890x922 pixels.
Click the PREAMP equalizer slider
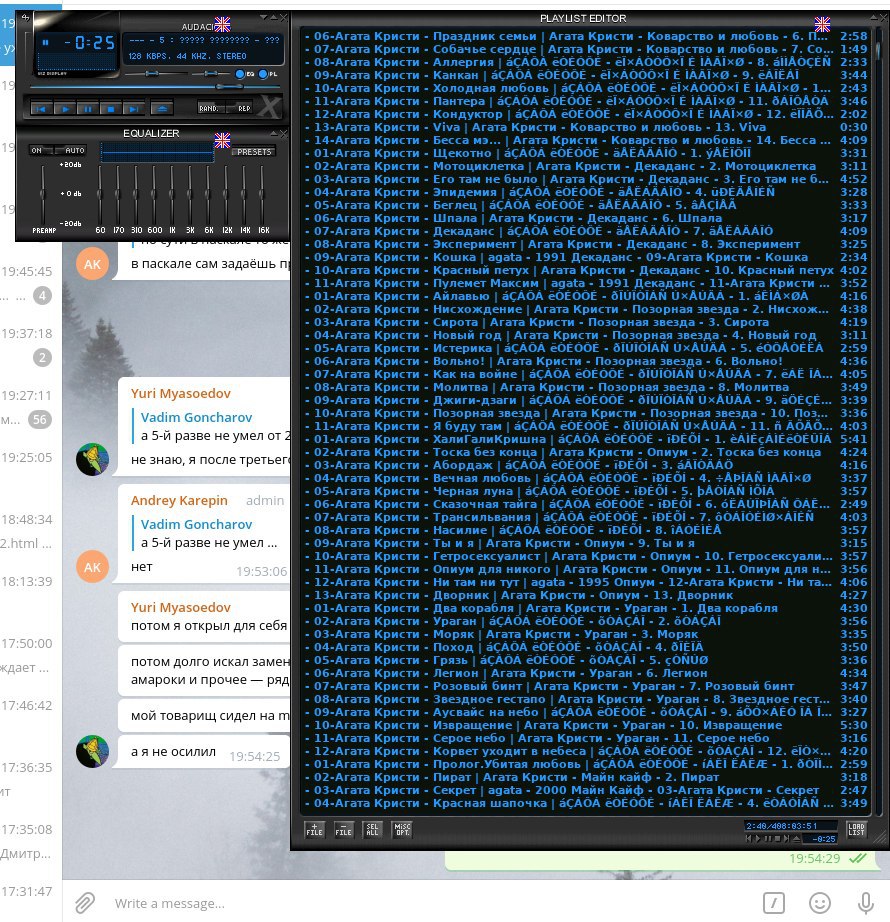coord(43,193)
